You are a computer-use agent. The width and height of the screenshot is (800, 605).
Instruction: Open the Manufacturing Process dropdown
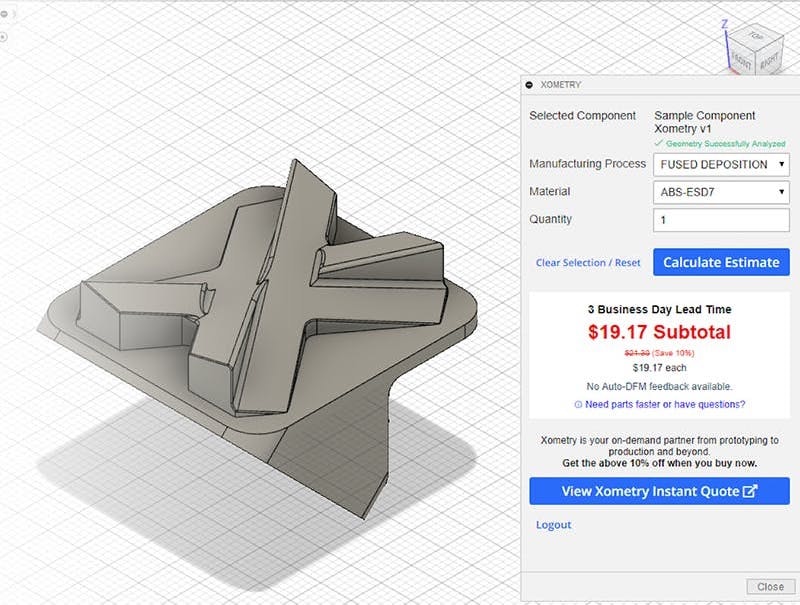tap(721, 164)
